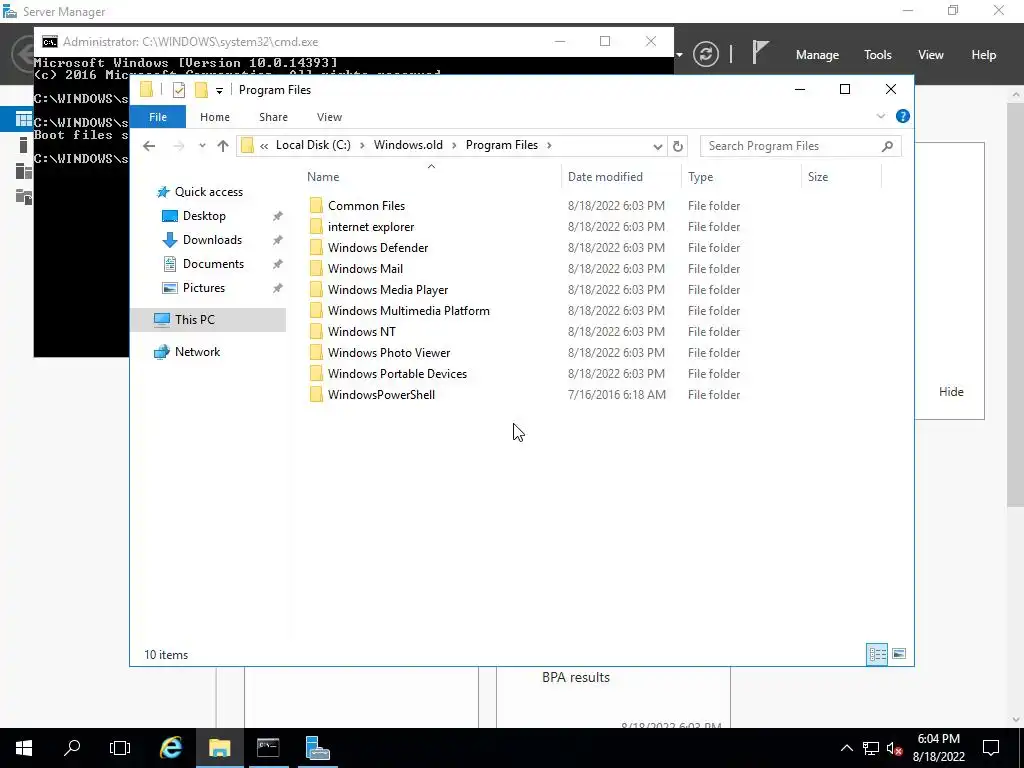The height and width of the screenshot is (768, 1024).
Task: Show hidden breadcrumb path chevrons
Action: click(264, 146)
